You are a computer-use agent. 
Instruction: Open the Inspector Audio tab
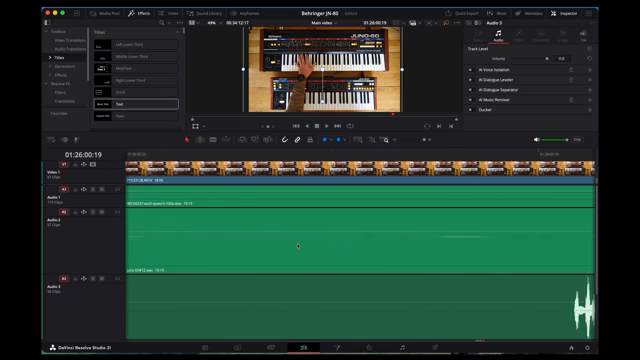498,36
